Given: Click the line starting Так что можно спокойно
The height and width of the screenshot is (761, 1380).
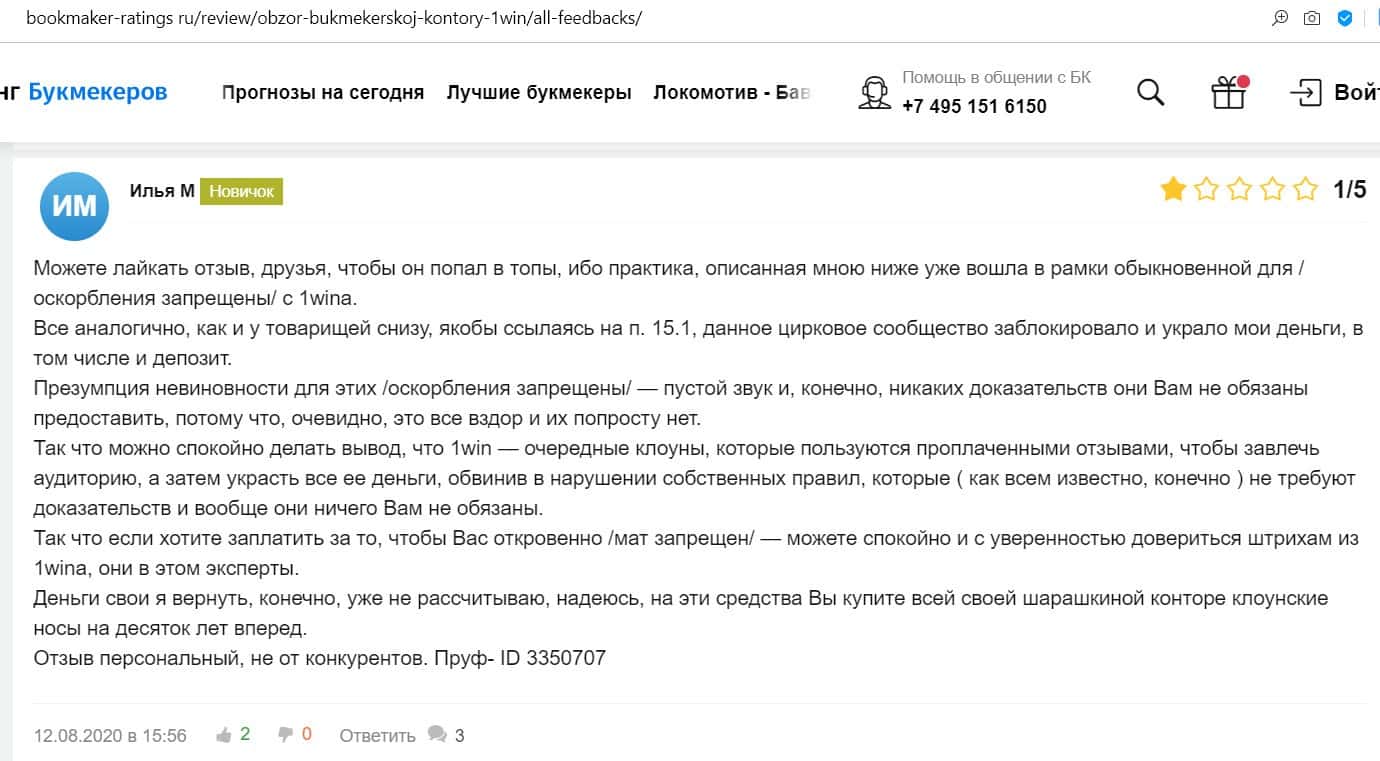Looking at the screenshot, I should point(677,449).
